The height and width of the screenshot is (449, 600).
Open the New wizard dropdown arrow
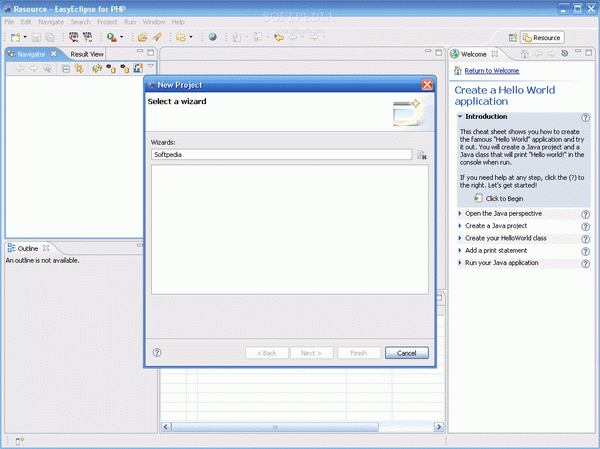tap(25, 37)
